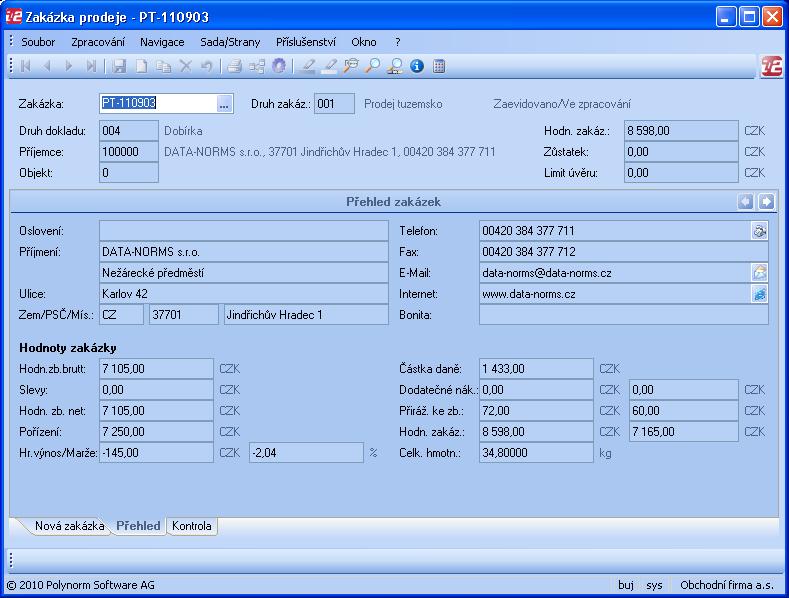Open the structure tree icon

257,66
